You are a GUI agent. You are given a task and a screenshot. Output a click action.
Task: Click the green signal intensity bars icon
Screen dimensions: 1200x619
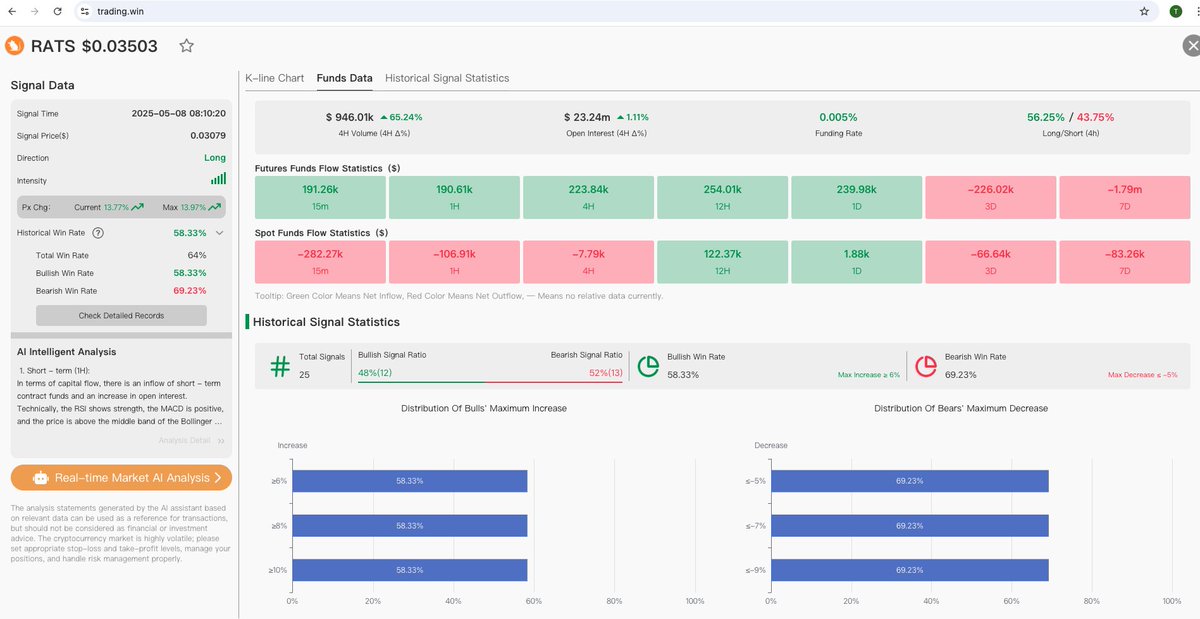[218, 179]
